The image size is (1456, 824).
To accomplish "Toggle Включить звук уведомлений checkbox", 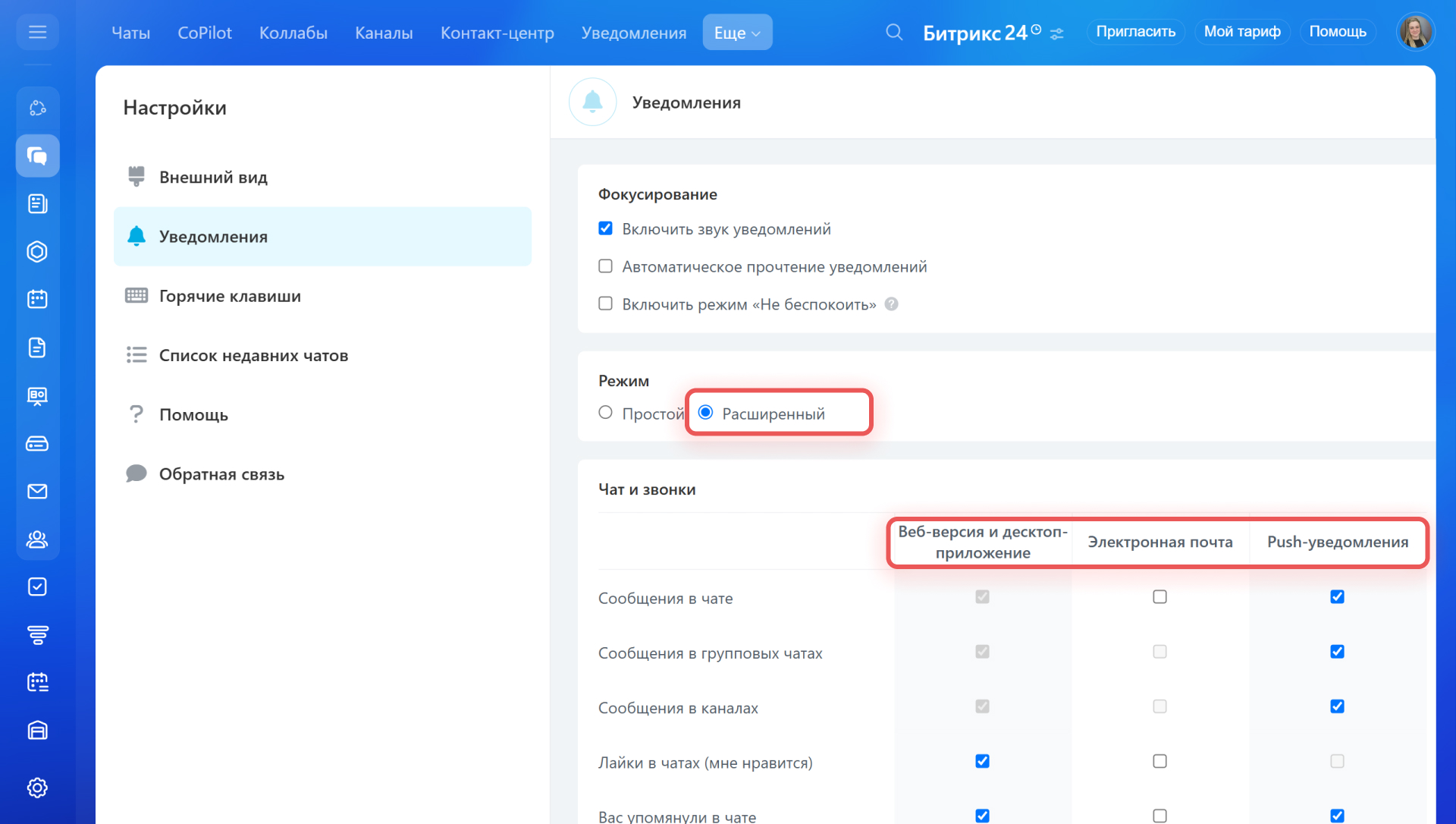I will coord(605,228).
